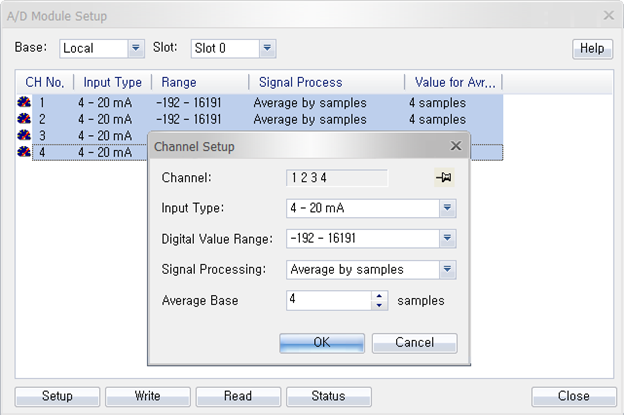Click the channel 2 row icon
624x415 pixels.
point(23,119)
